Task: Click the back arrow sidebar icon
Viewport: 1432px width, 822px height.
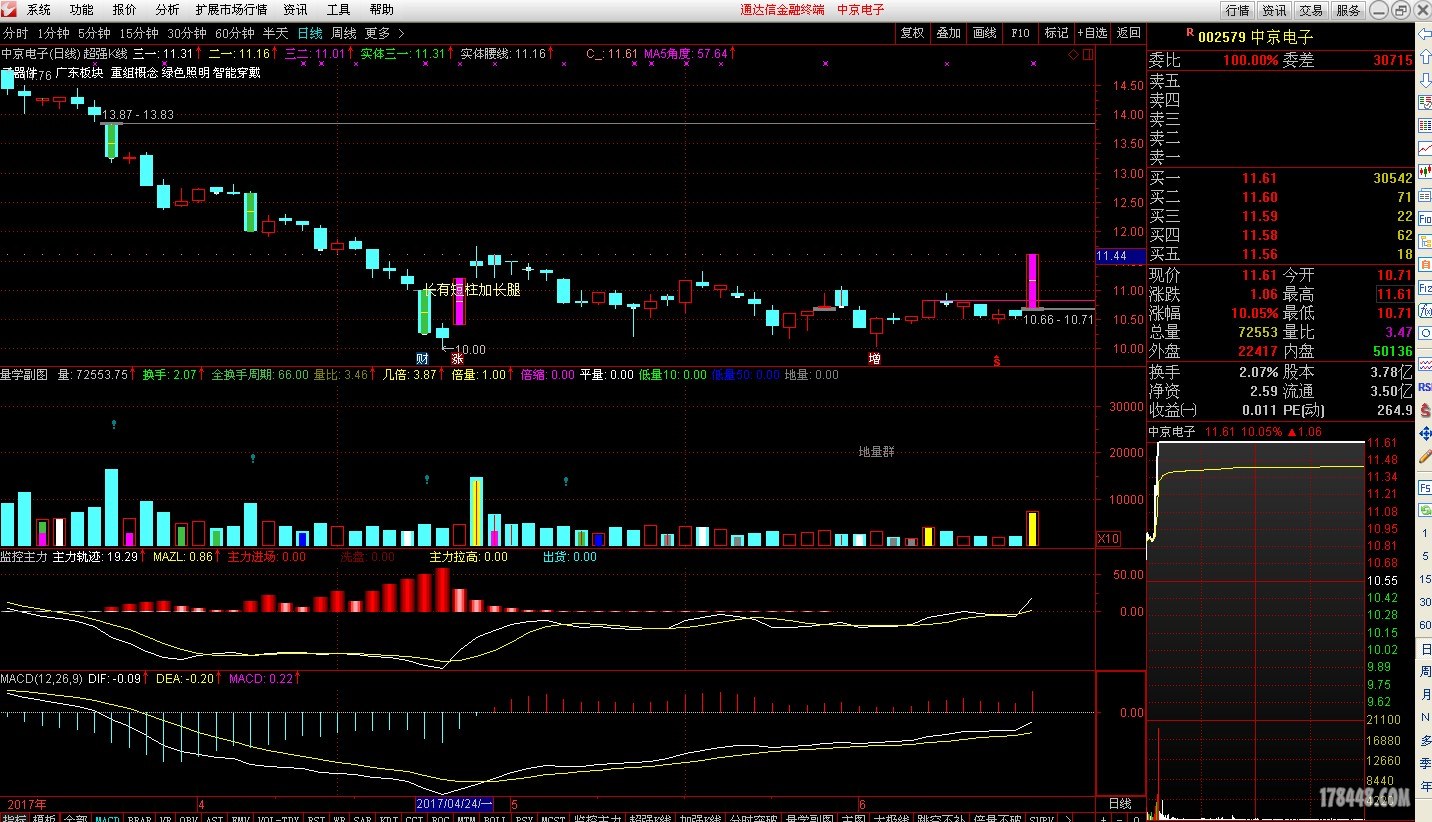Action: coord(1424,35)
